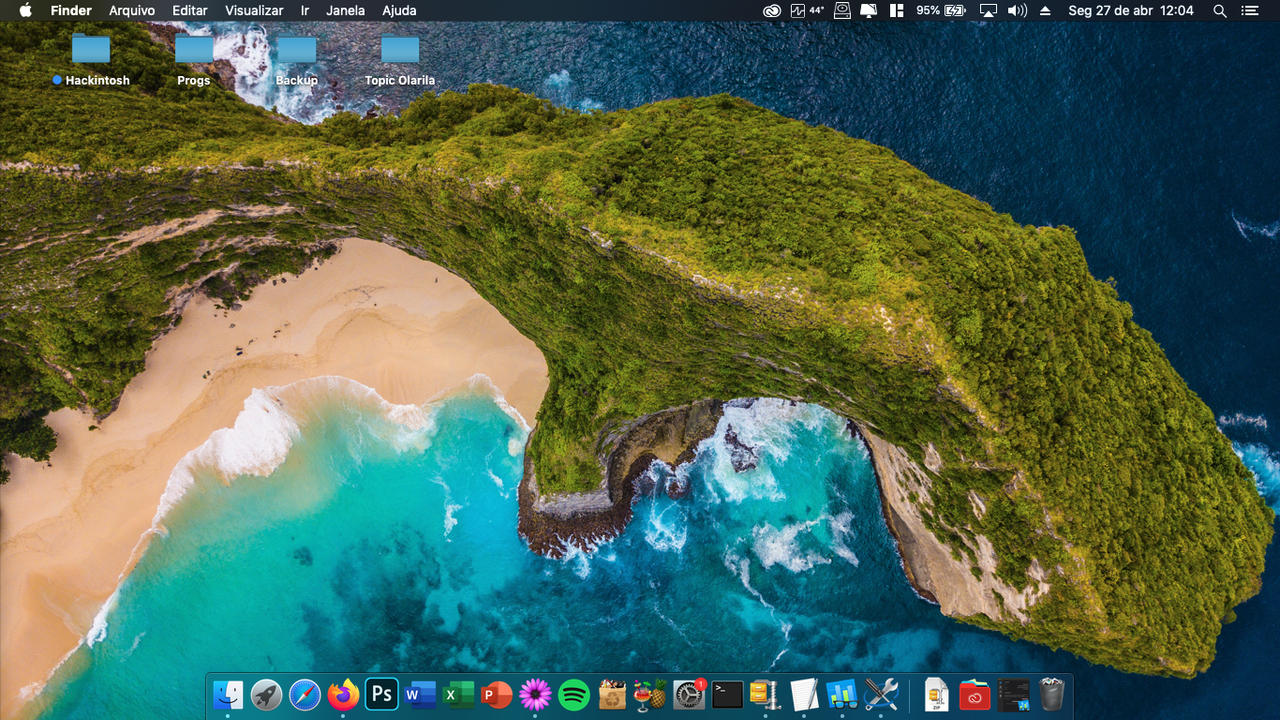Screen dimensions: 1280x720
Task: Open the wrench and screwdriver utility
Action: click(881, 694)
